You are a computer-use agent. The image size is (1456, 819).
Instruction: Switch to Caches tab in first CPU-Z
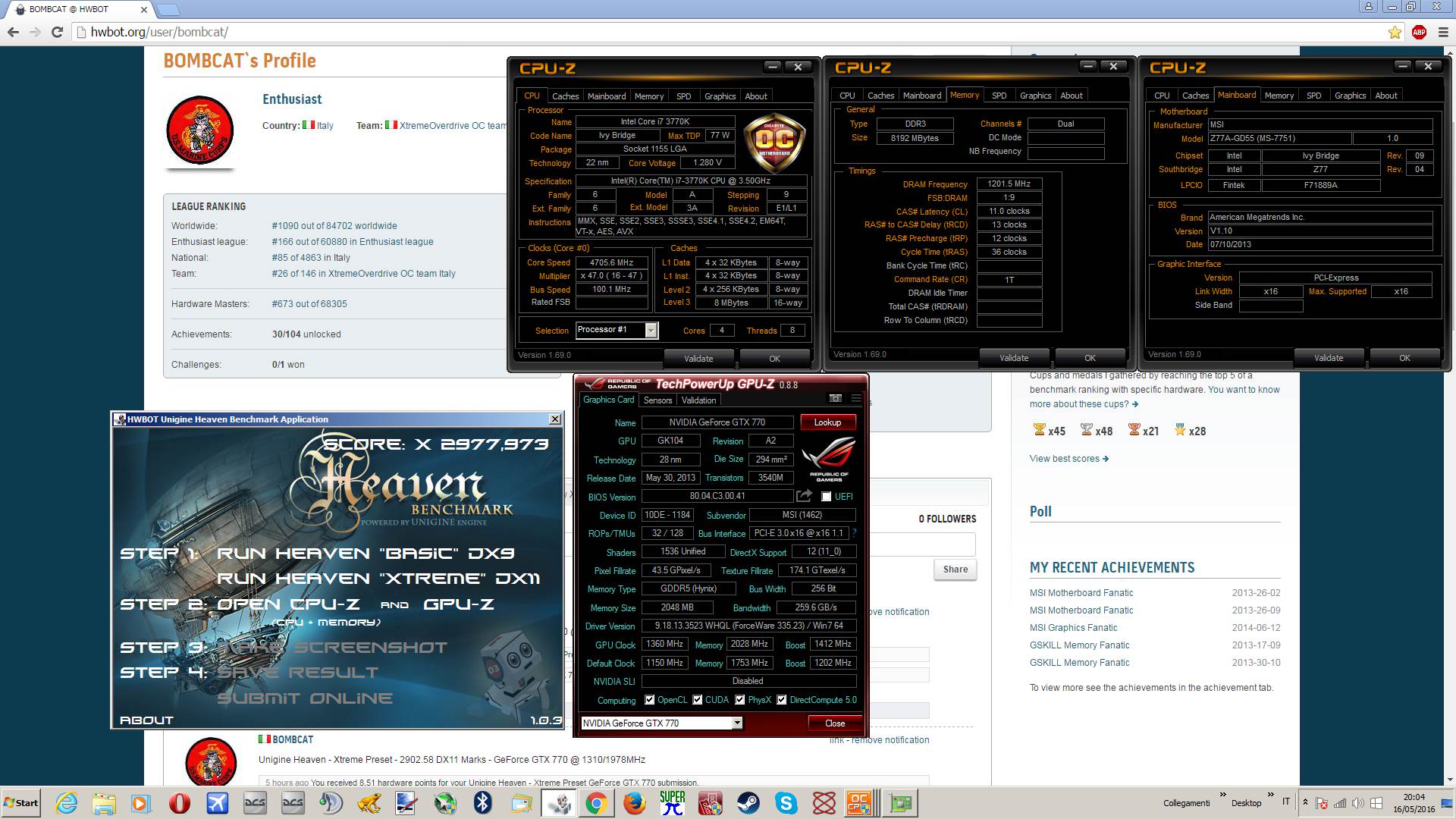[565, 96]
